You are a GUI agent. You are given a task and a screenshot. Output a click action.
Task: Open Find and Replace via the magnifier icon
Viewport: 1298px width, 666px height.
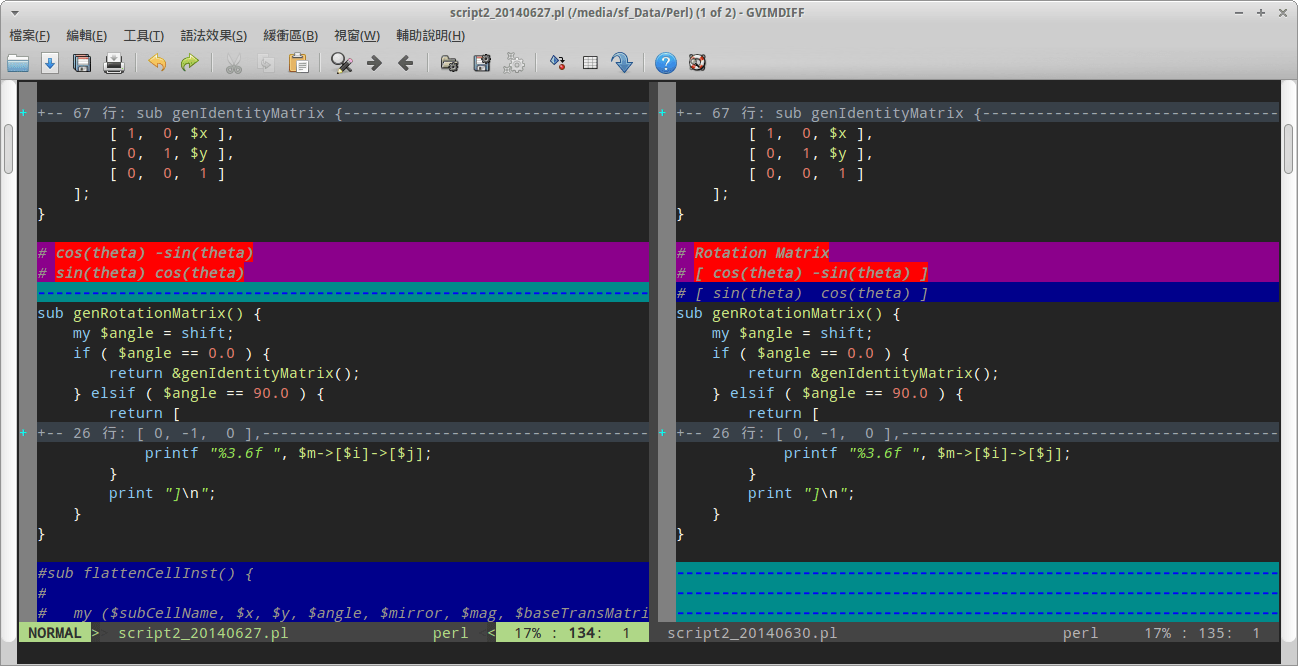click(342, 63)
